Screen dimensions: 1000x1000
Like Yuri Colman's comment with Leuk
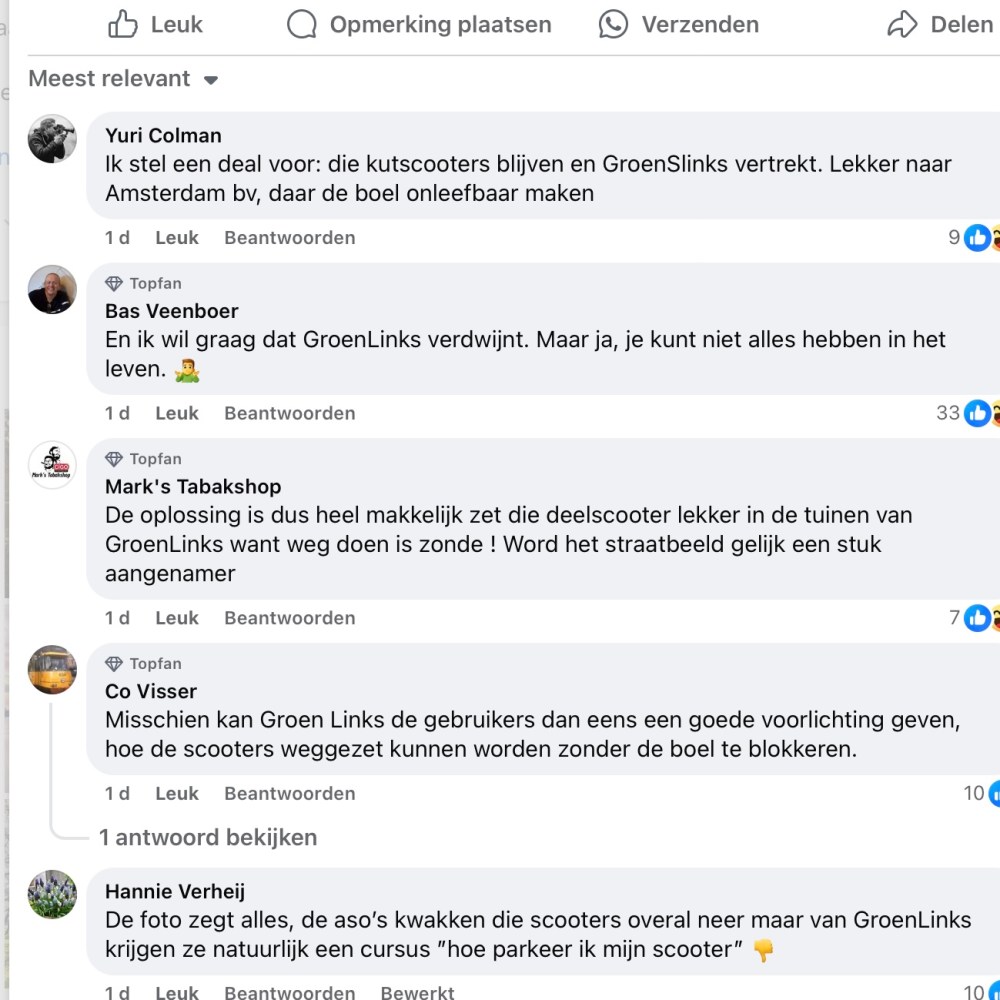[x=177, y=238]
